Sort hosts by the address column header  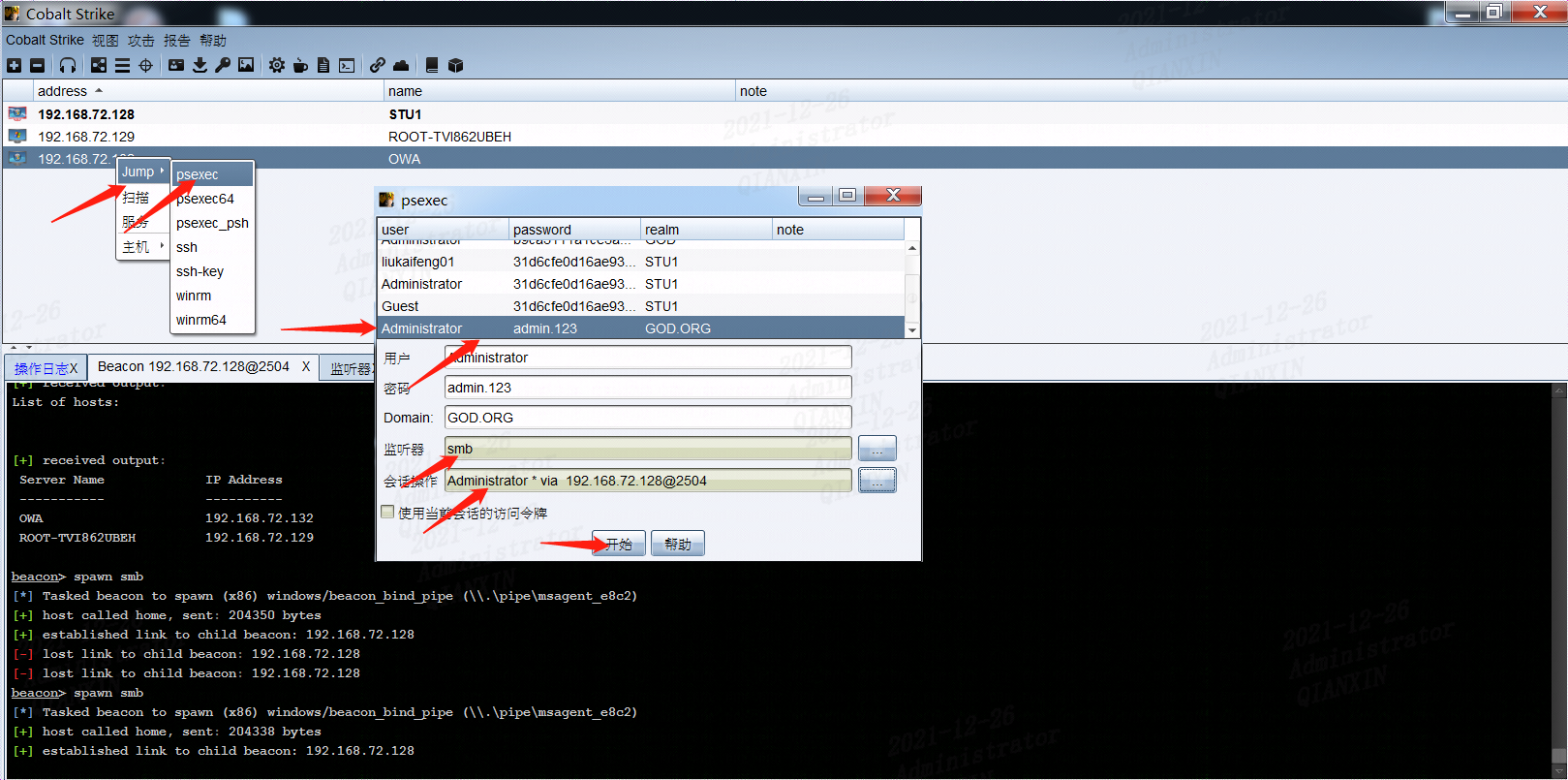(x=208, y=91)
